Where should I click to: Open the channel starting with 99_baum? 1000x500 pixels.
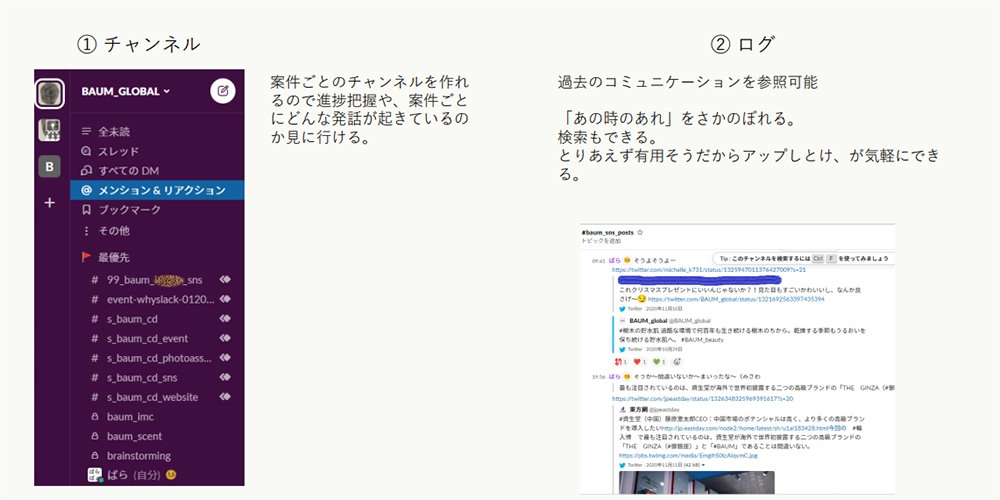click(157, 280)
